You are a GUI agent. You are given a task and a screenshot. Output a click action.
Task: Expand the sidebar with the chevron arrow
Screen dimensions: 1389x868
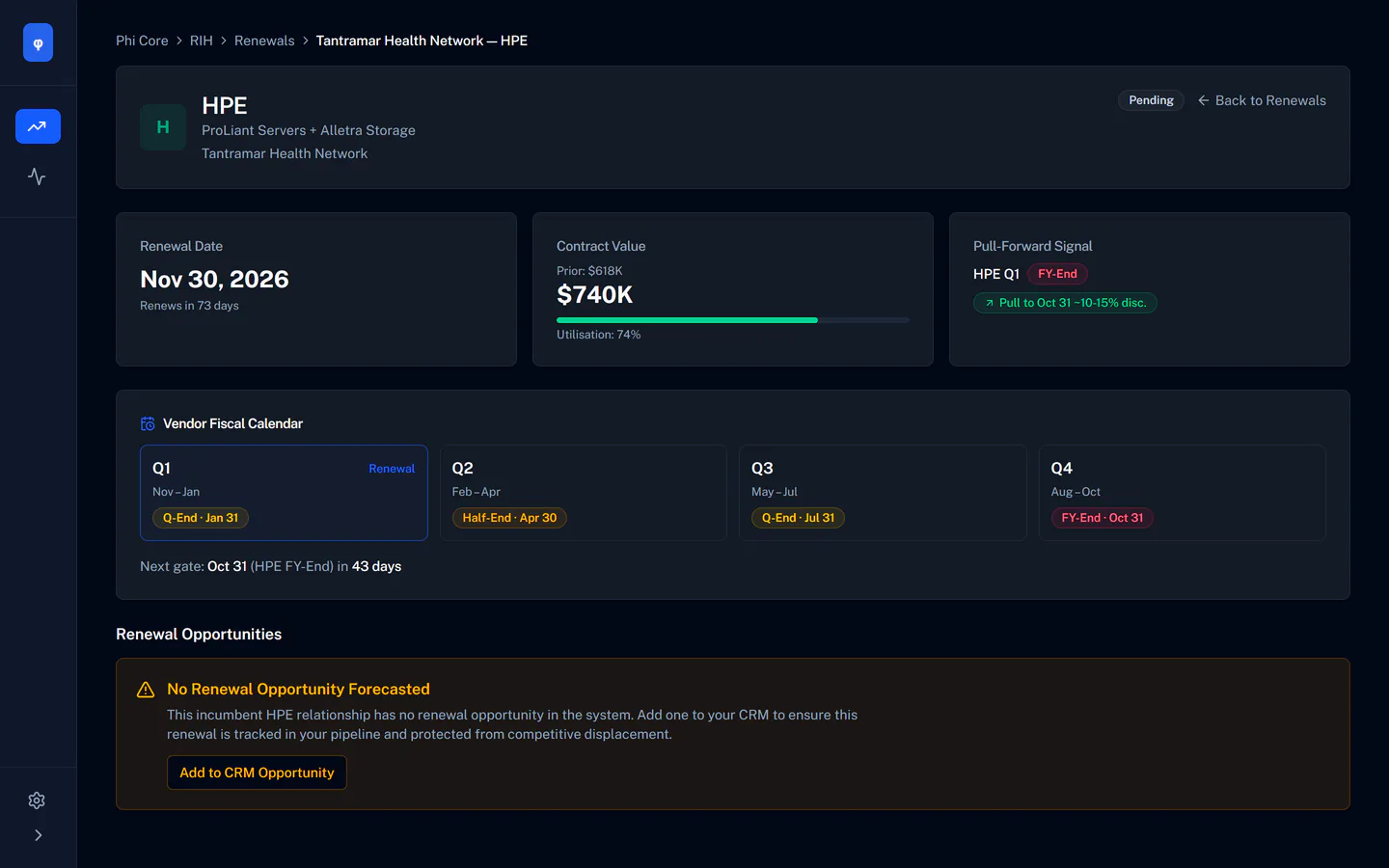tap(38, 835)
